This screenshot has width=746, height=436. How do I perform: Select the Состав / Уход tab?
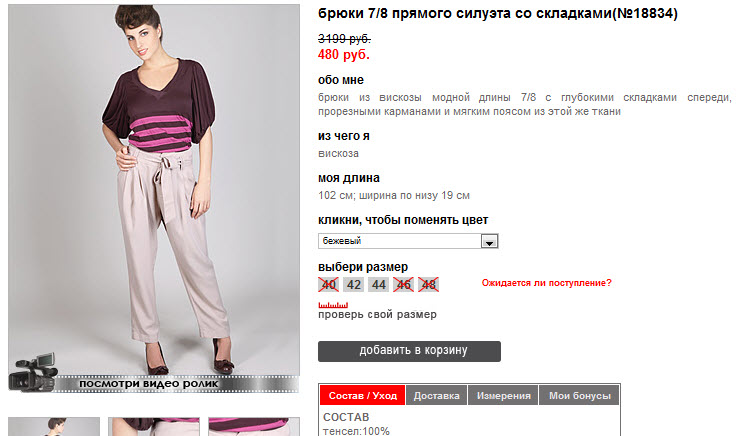pyautogui.click(x=363, y=396)
